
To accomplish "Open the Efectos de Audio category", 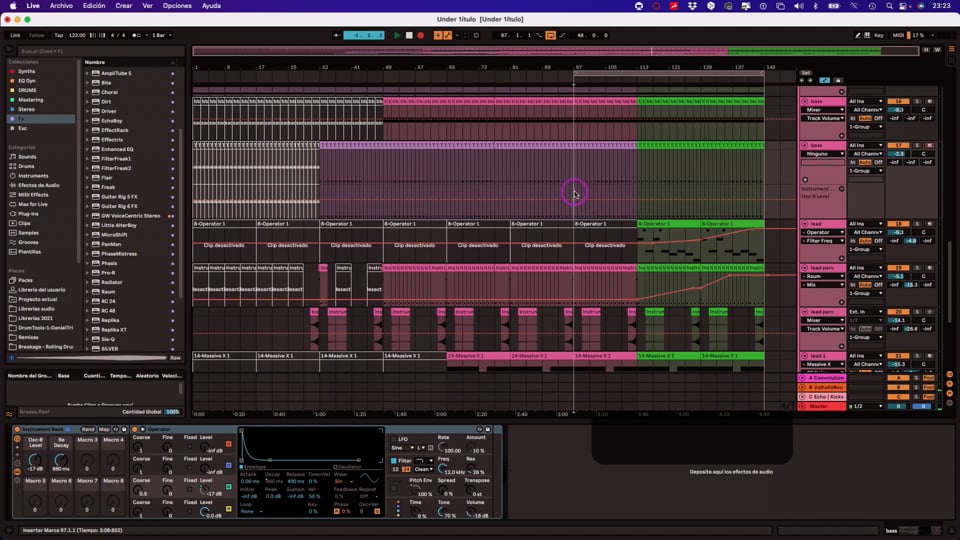I will [x=38, y=186].
